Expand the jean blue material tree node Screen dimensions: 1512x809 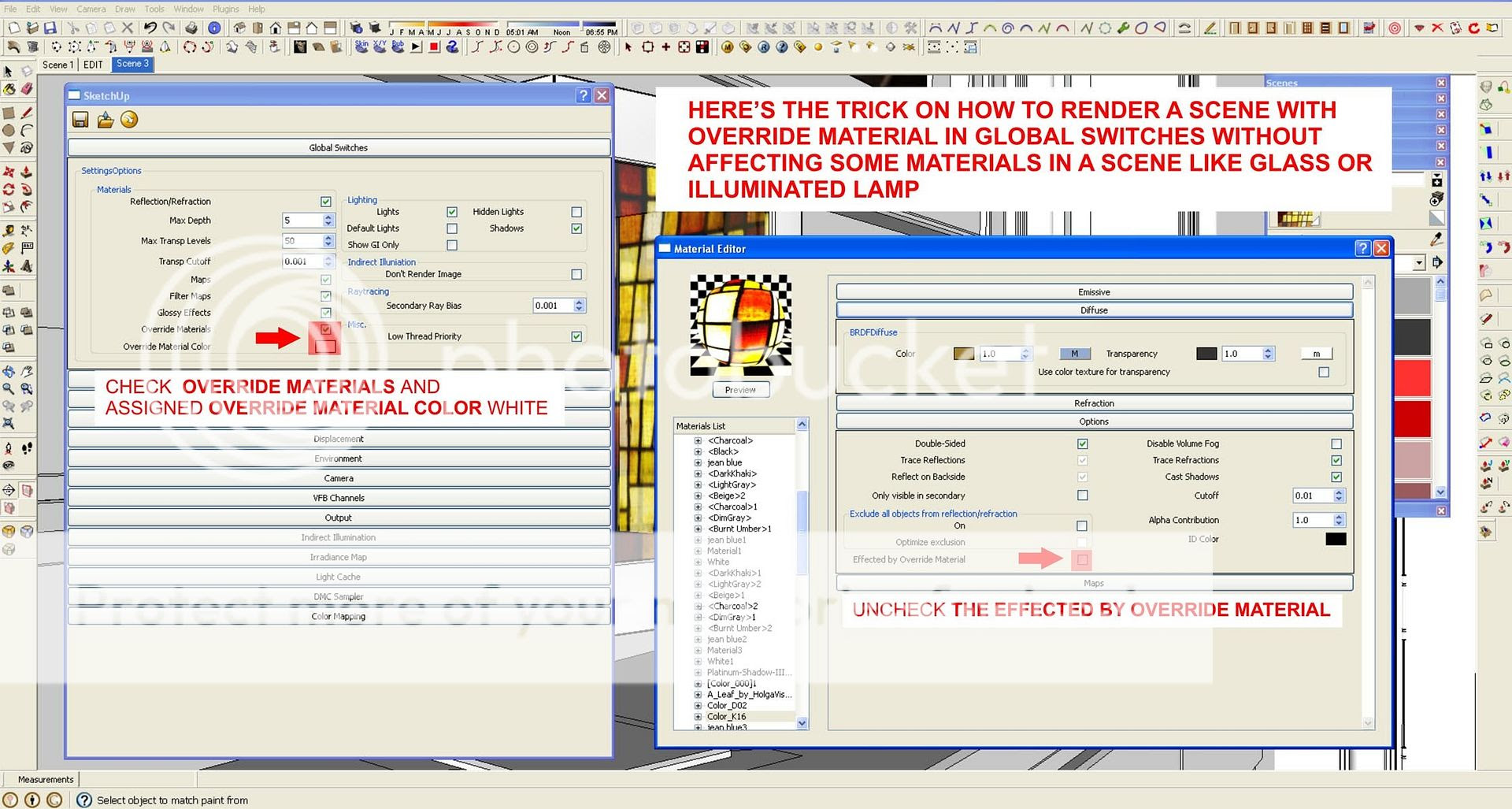pos(698,462)
